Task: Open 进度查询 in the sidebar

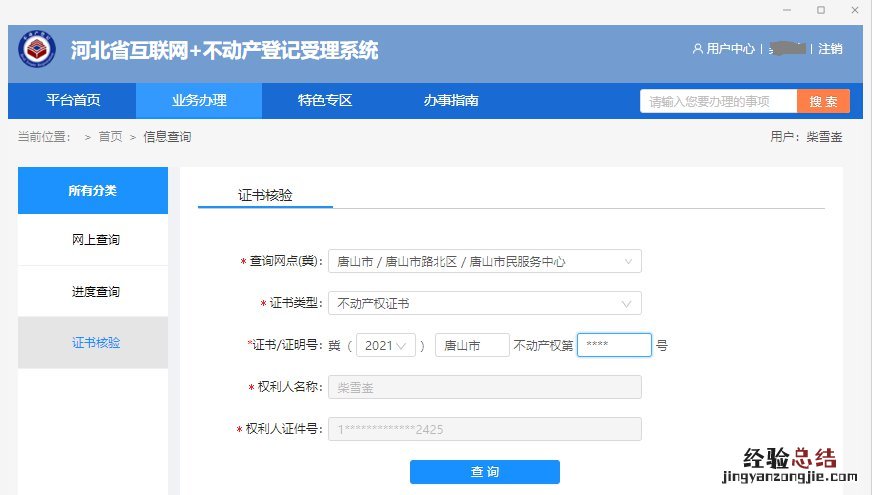Action: click(93, 291)
